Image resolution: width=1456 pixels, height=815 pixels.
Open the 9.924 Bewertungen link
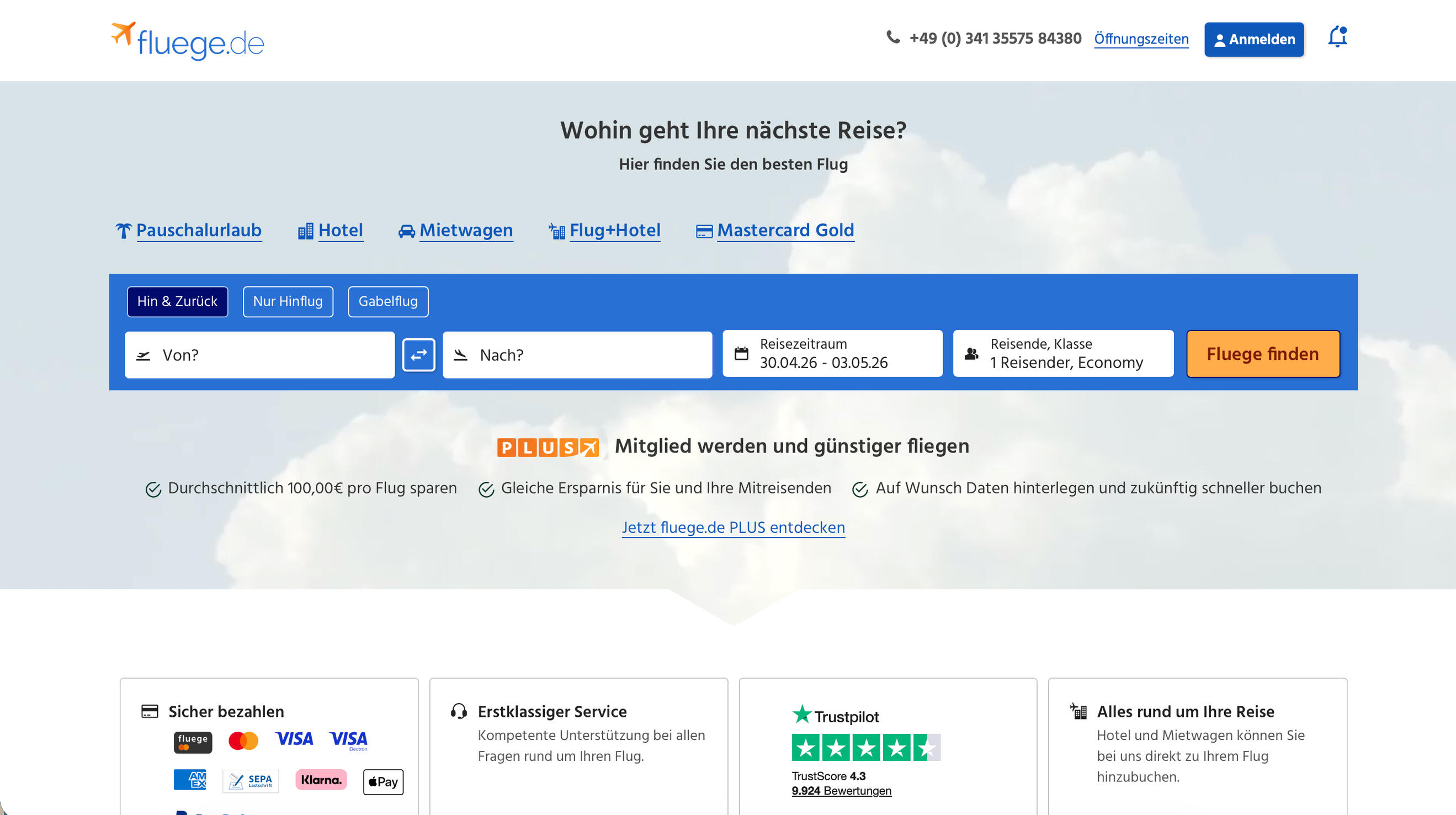click(x=841, y=790)
